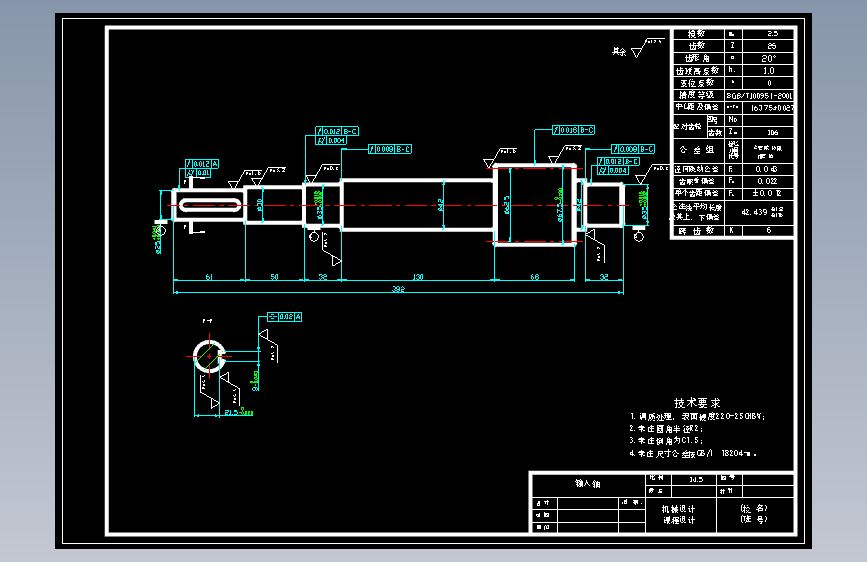
Task: Select the 50 length dimension
Action: coord(274,277)
